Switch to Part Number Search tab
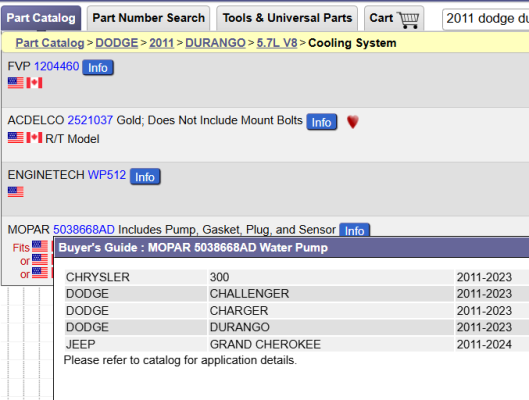The height and width of the screenshot is (400, 529). pyautogui.click(x=148, y=18)
